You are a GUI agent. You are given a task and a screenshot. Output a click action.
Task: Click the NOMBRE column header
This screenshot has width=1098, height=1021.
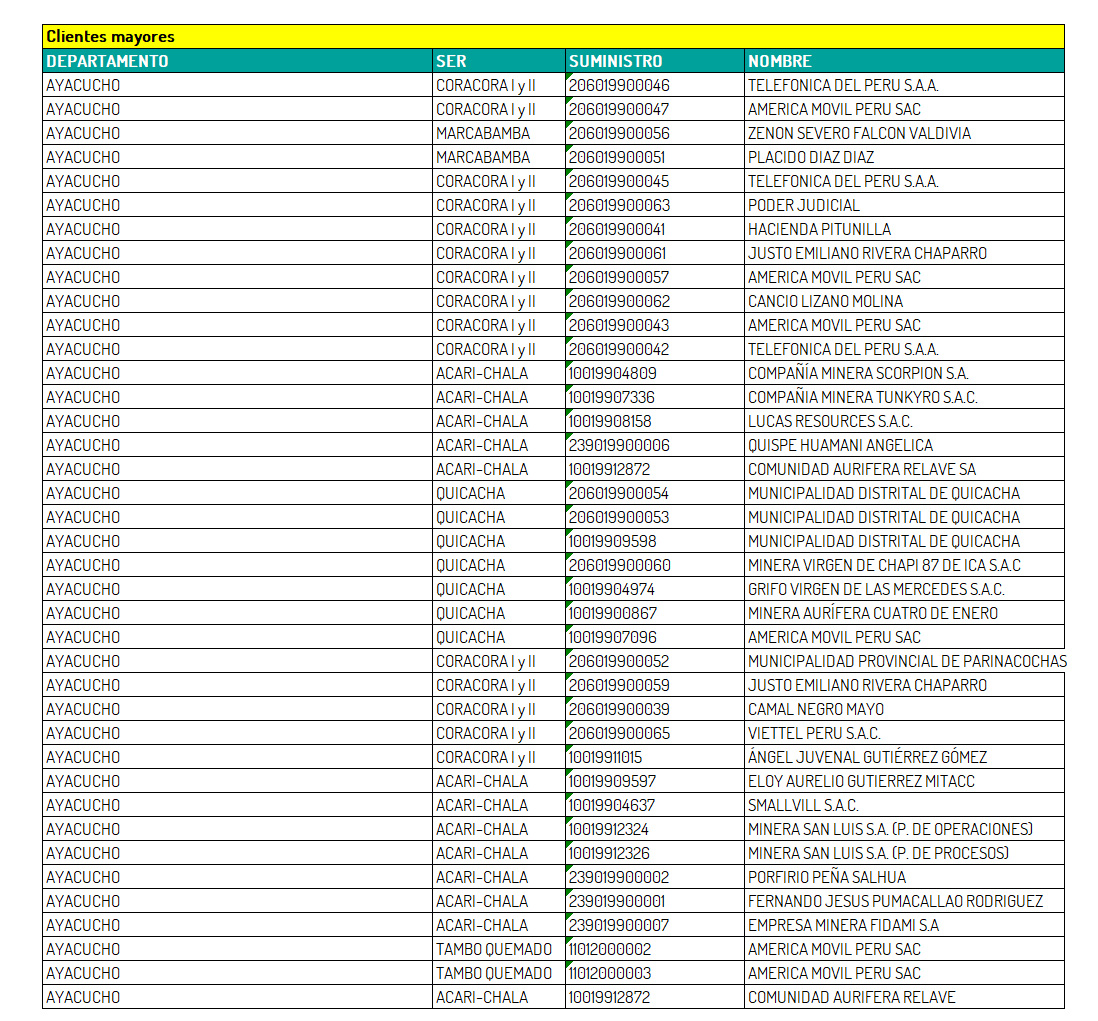click(904, 61)
